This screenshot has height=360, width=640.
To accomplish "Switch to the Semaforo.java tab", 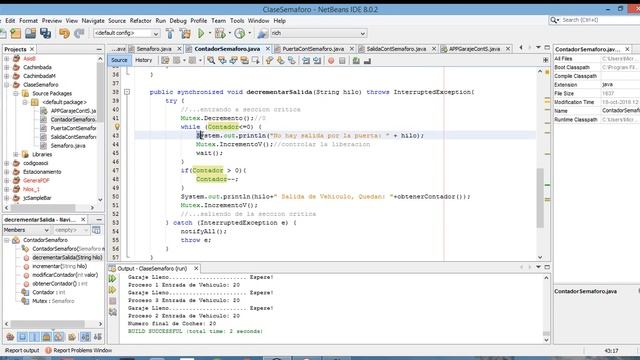I will pos(153,49).
